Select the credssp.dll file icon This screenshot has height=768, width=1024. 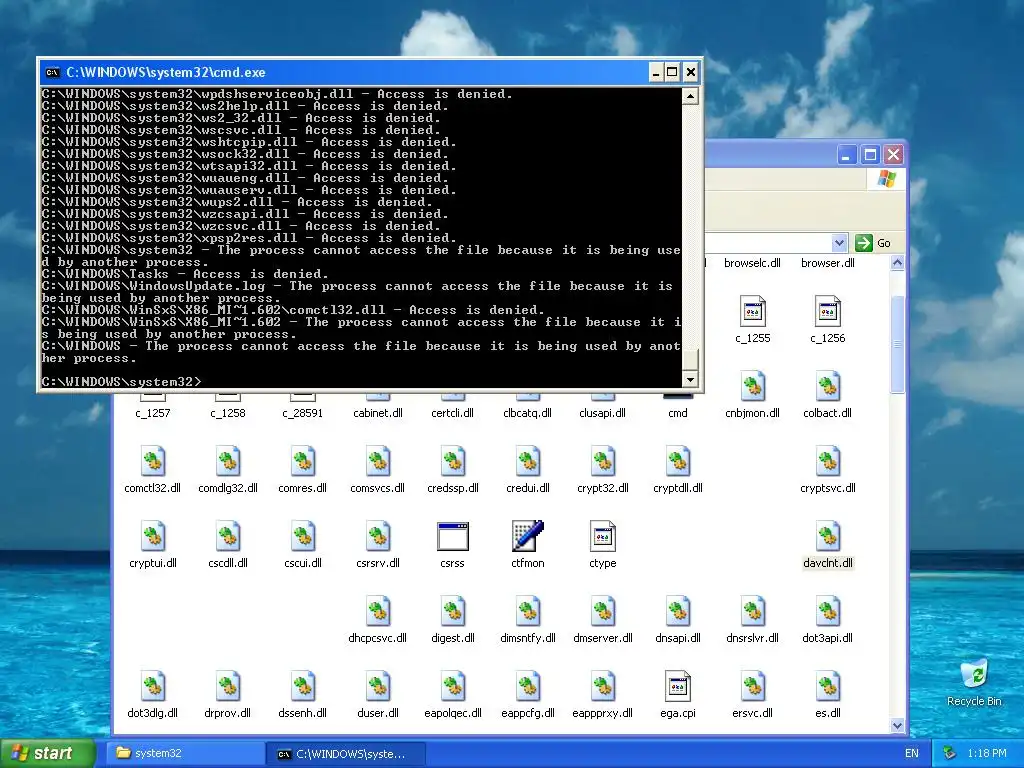(453, 461)
